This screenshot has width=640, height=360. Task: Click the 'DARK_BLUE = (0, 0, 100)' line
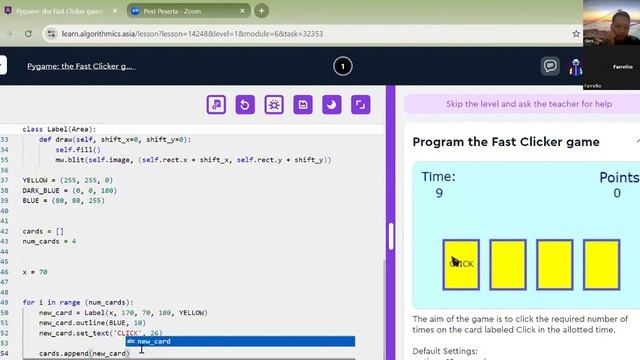[69, 191]
